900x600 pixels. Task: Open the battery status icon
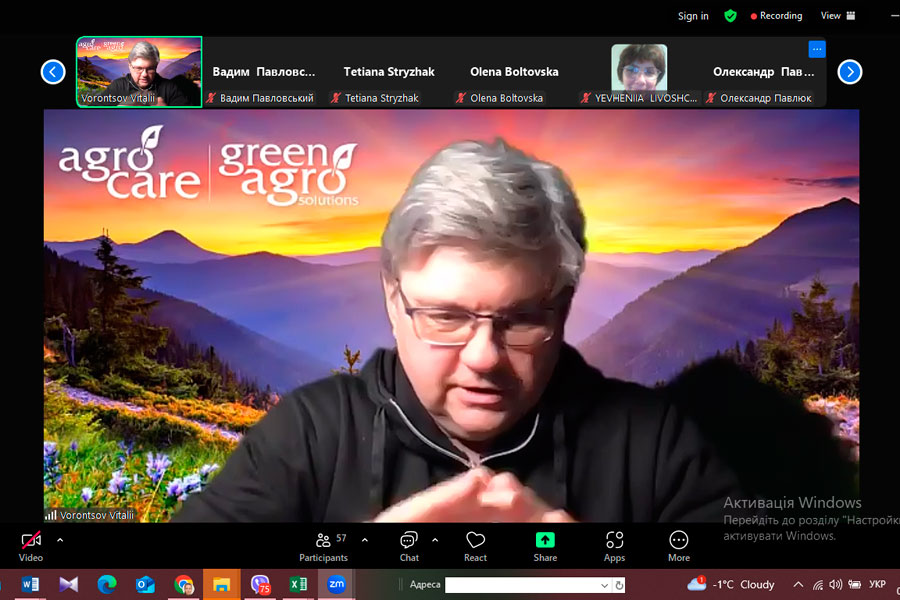[855, 584]
